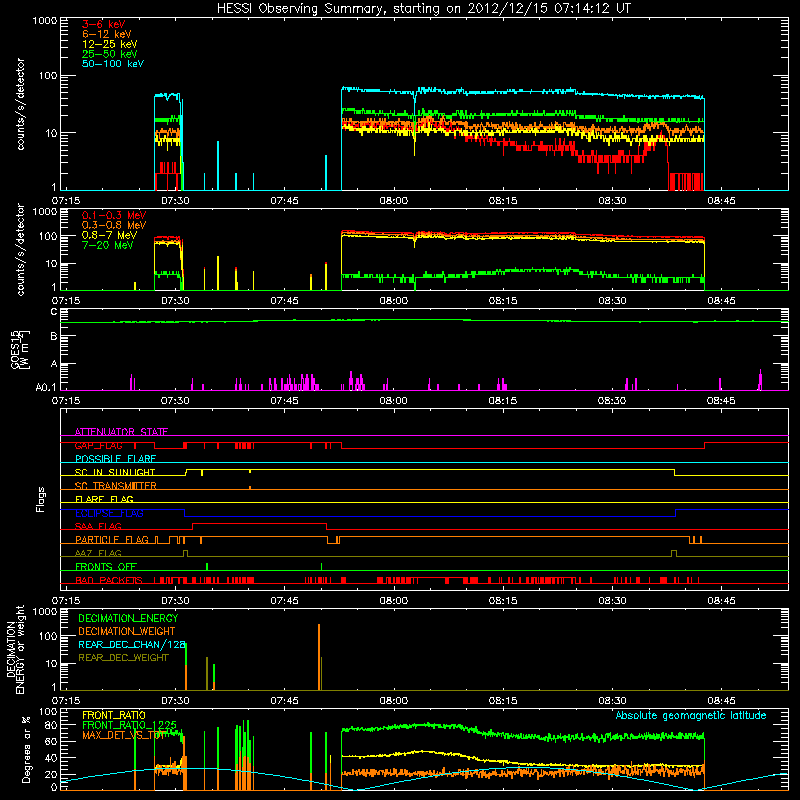The image size is (800, 800).
Task: Select the BAD_PACKETS flag label
Action: (109, 580)
